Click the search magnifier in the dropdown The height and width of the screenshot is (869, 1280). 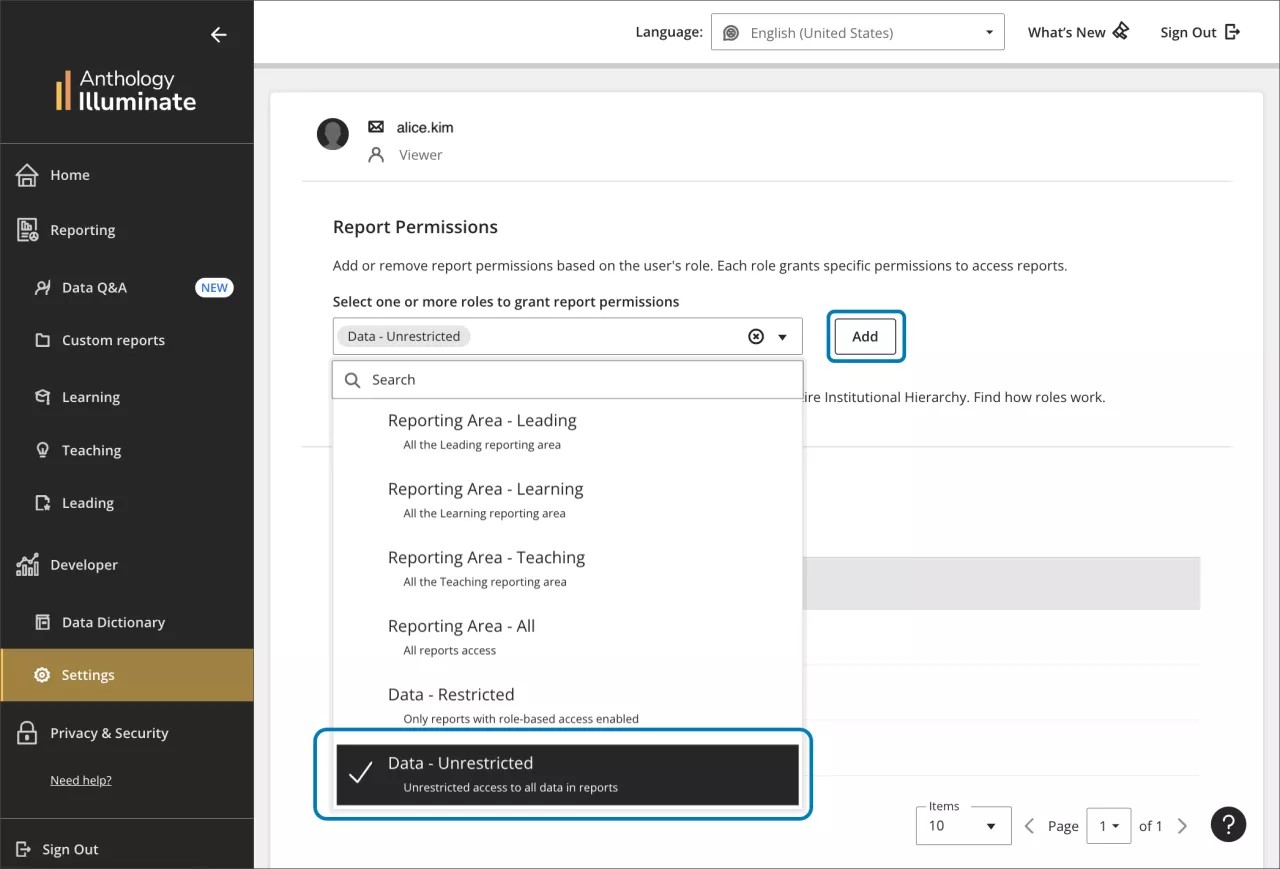[x=352, y=380]
